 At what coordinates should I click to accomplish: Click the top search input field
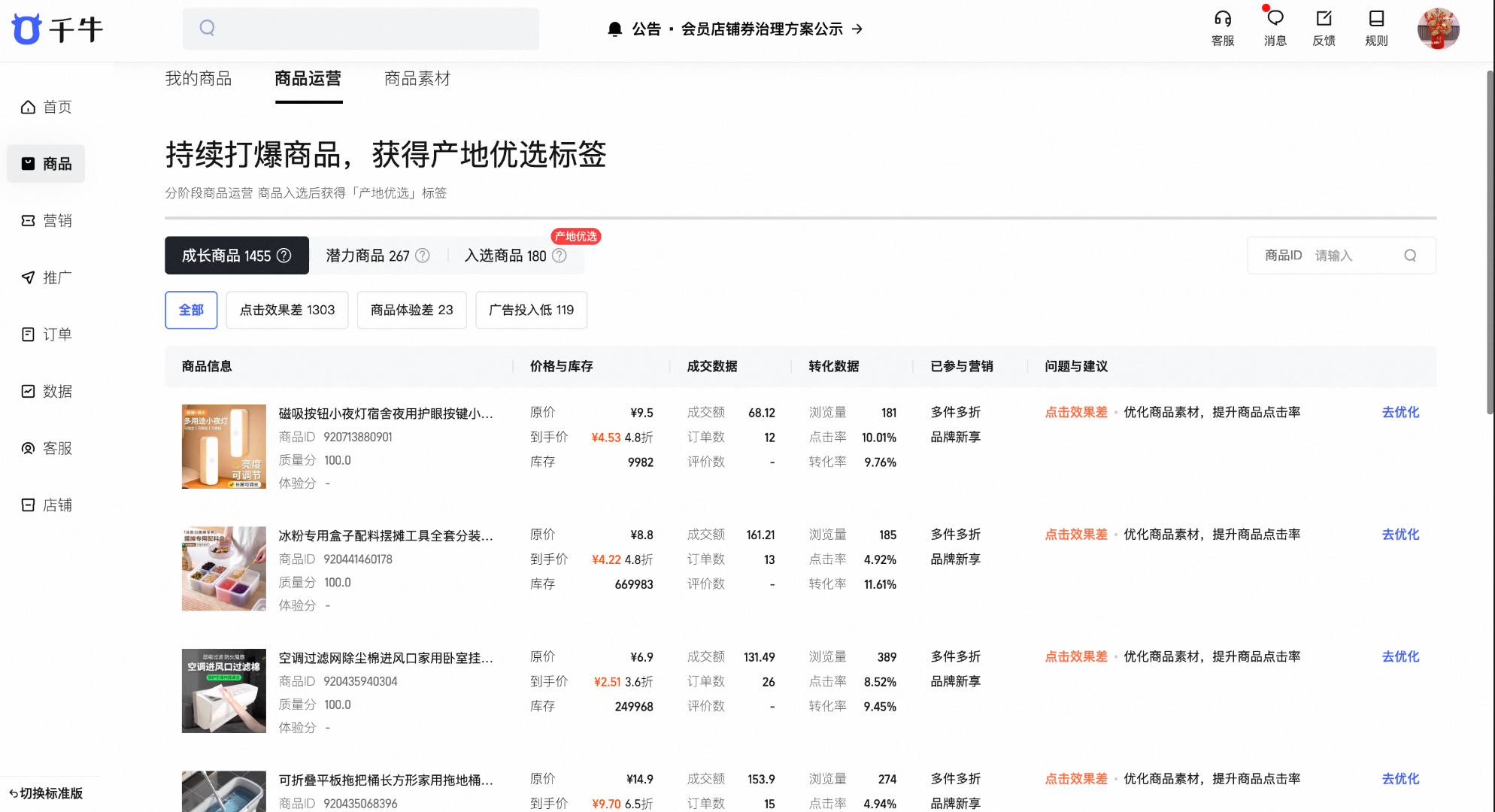[361, 29]
